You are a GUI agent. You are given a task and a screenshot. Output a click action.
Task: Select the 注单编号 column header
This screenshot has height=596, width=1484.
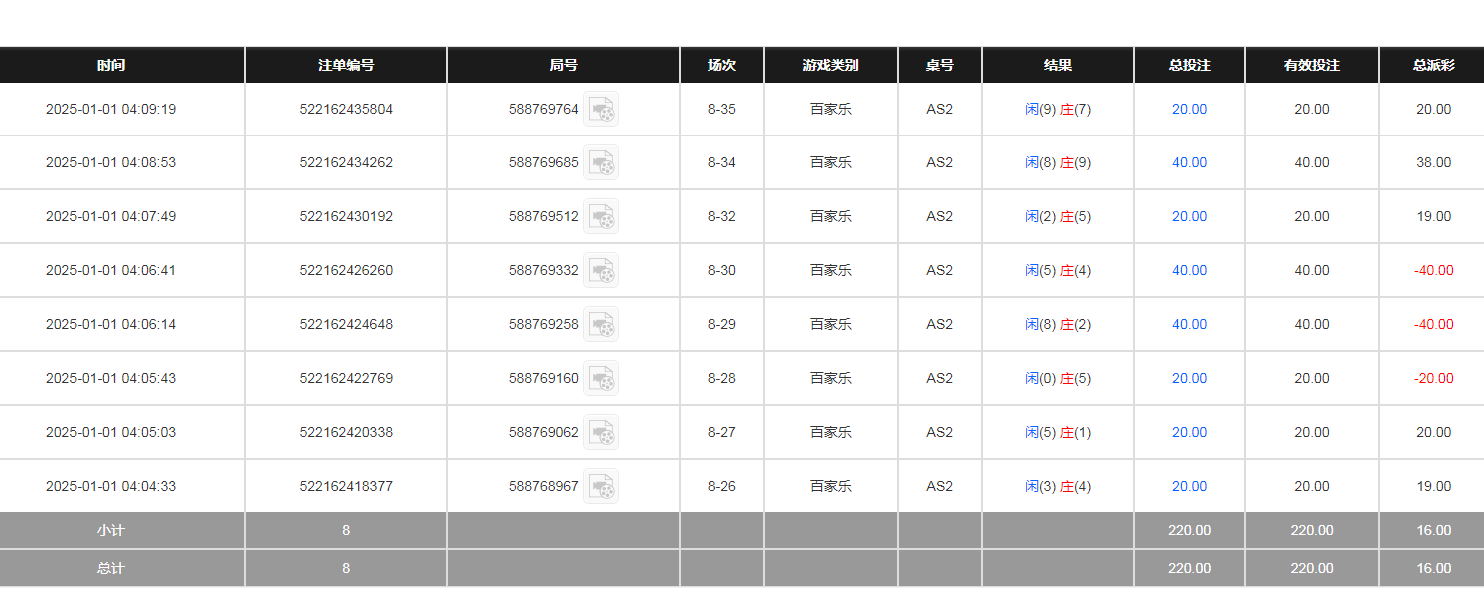pos(346,65)
